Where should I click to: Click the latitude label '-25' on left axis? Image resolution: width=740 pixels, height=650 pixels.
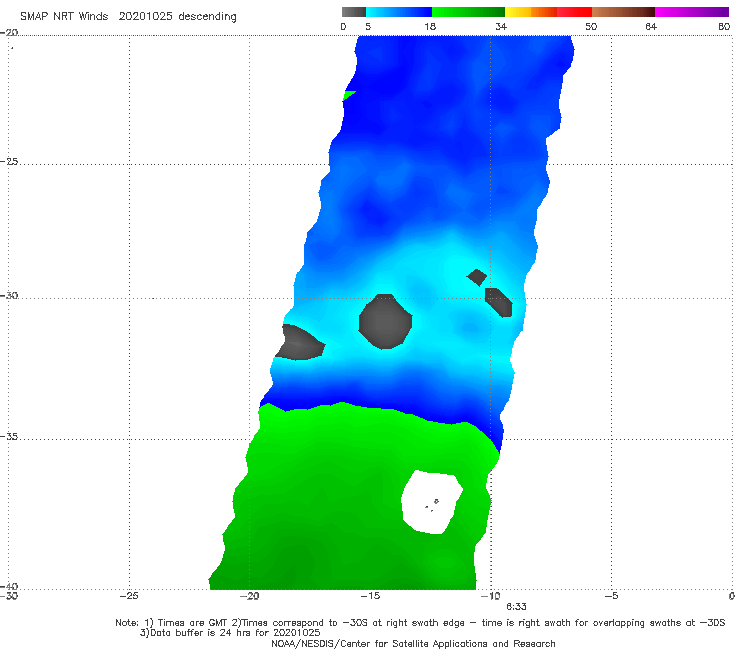pyautogui.click(x=9, y=161)
